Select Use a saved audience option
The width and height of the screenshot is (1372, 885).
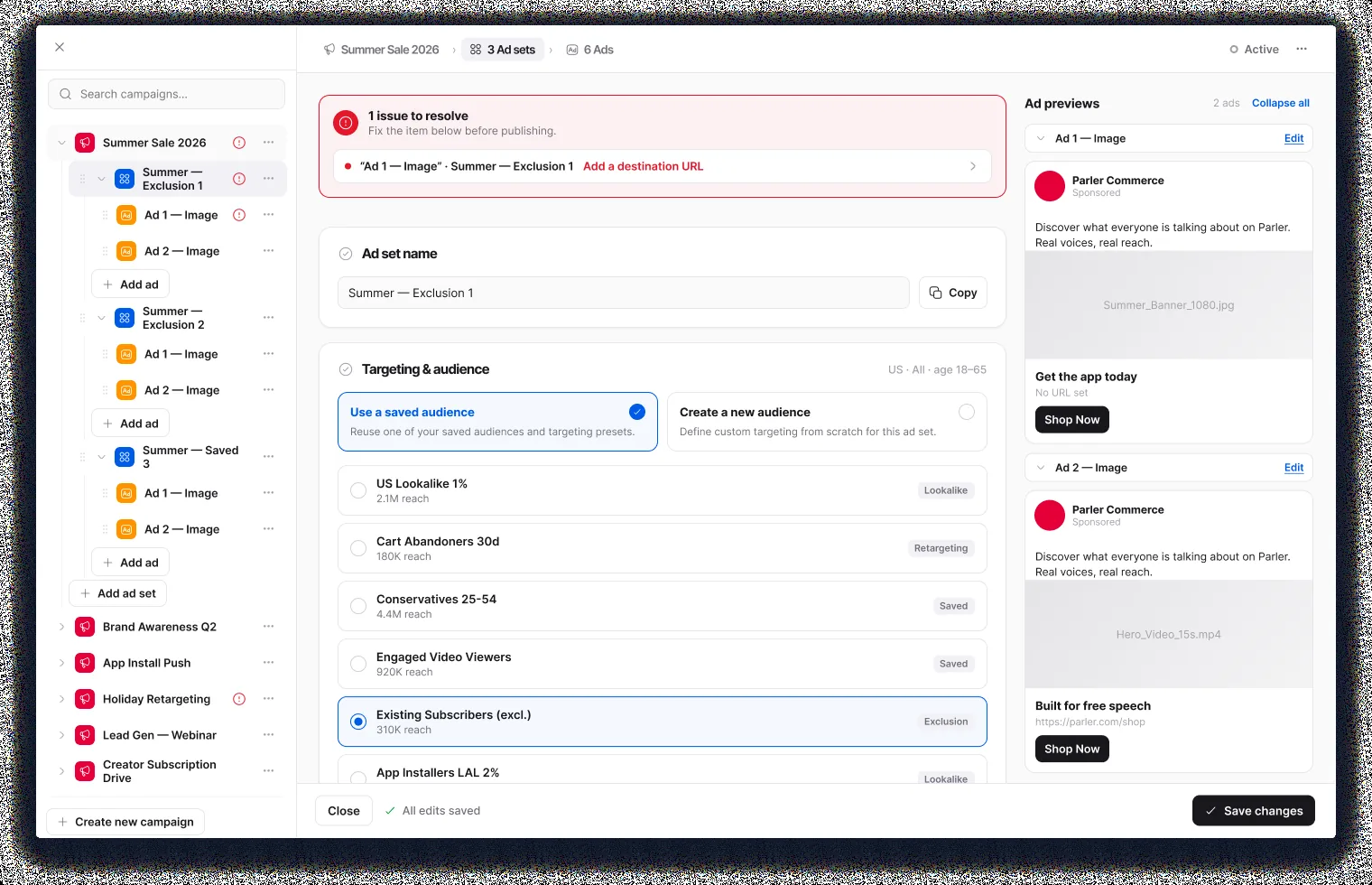tap(497, 422)
